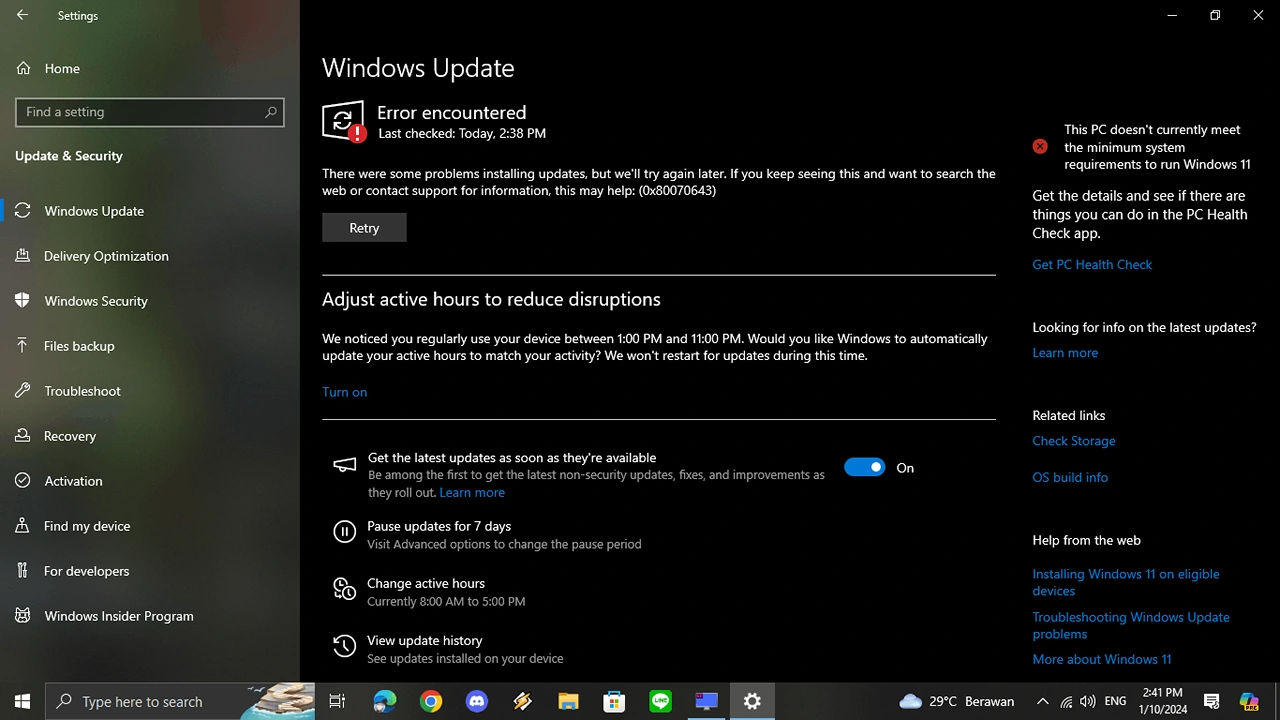Click the View update history icon
The image size is (1280, 720).
click(x=344, y=646)
